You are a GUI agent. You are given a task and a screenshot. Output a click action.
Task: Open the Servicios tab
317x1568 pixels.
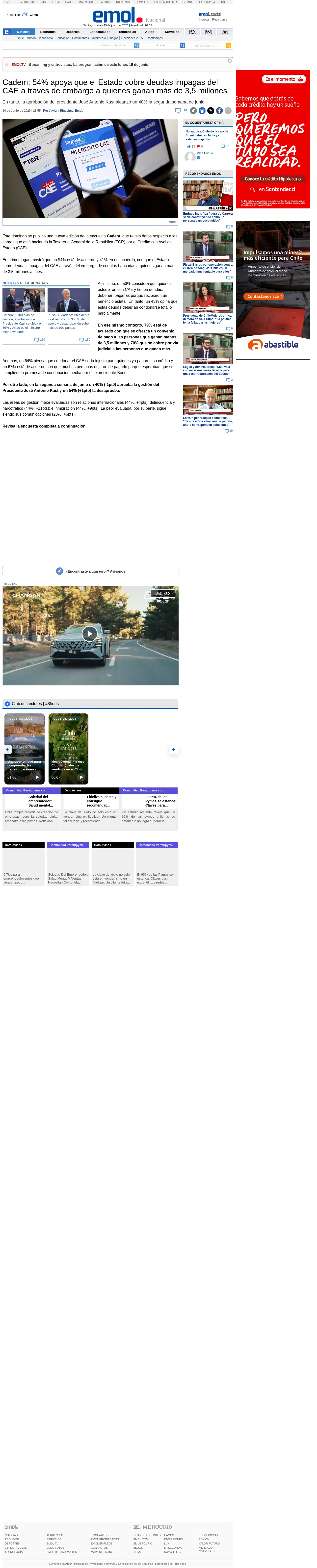(172, 32)
